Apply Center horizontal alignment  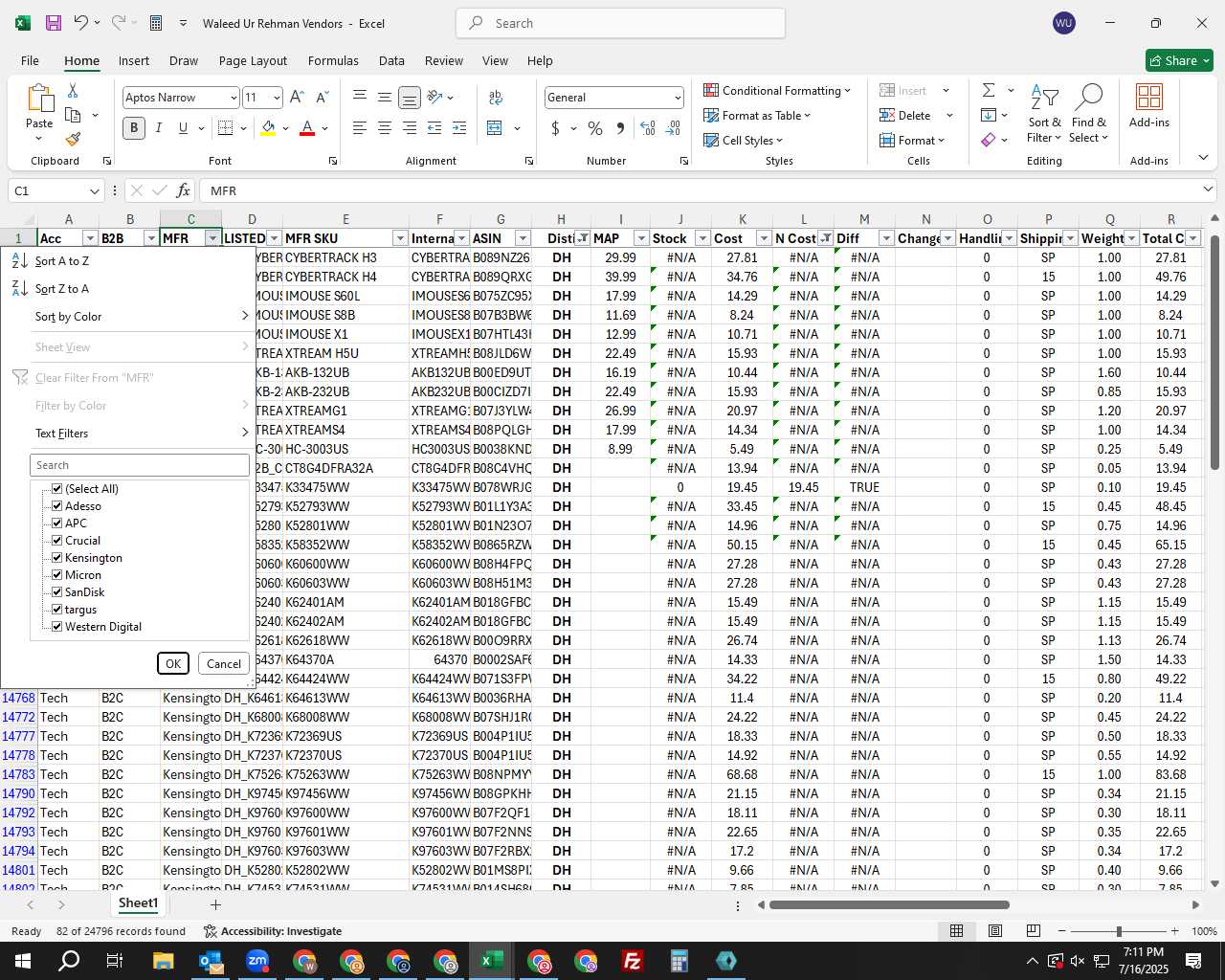coord(384,128)
